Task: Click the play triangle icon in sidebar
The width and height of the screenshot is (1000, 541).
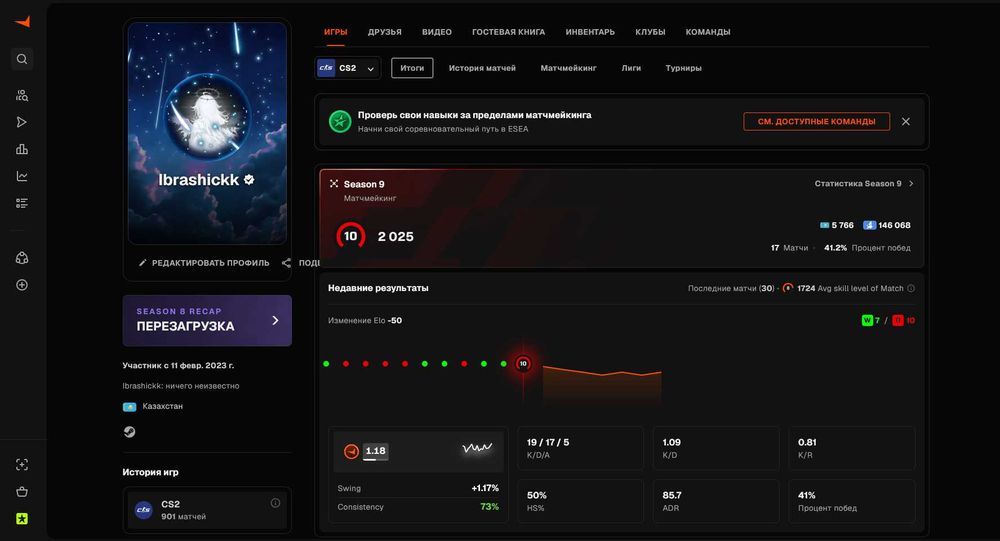Action: (x=22, y=122)
